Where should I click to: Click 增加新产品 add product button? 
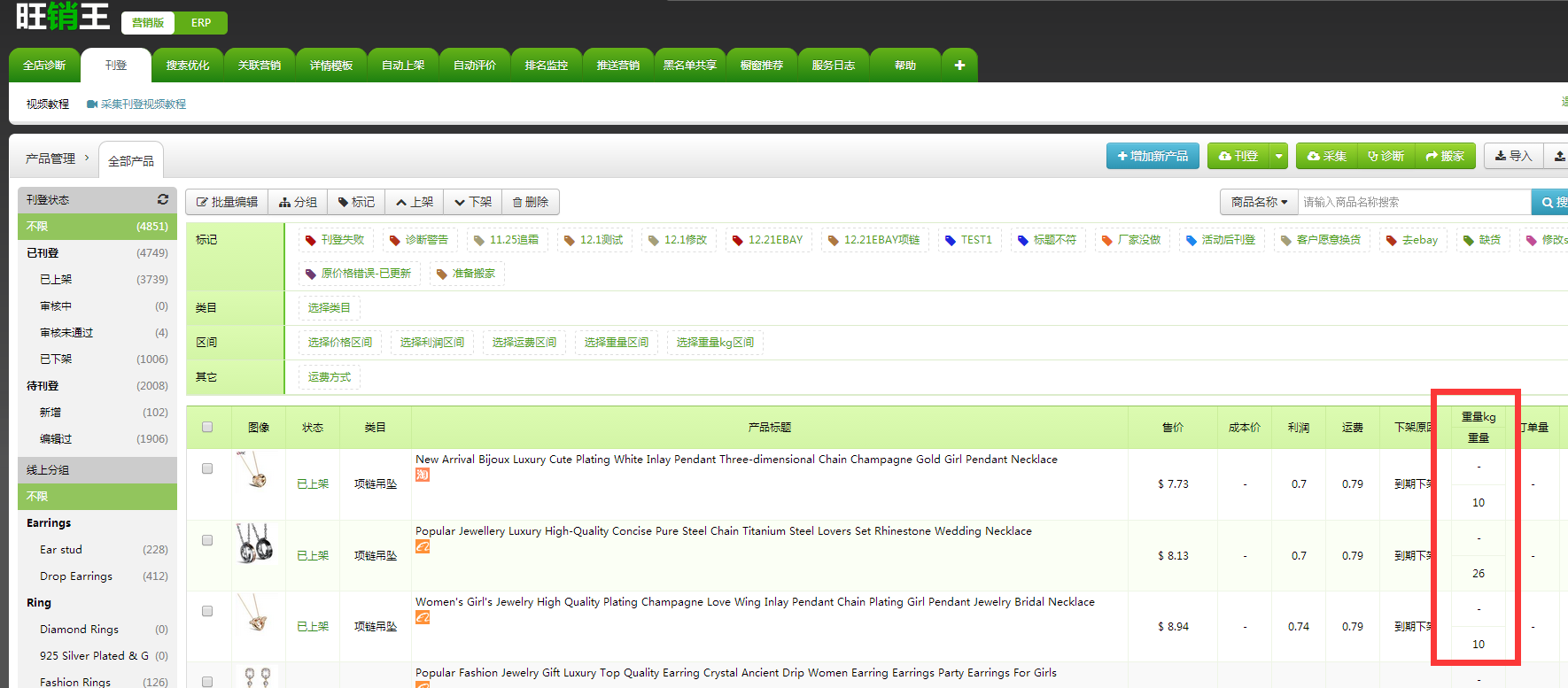coord(1153,156)
